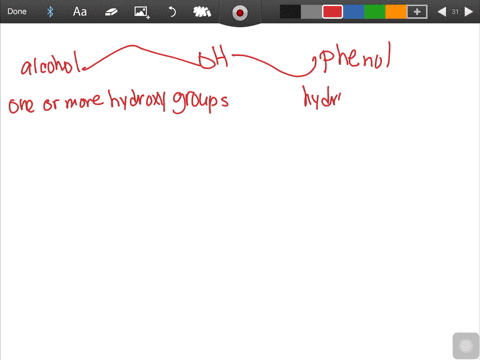Viewport: 480px width, 360px height.
Task: Choose the gray pen color
Action: click(x=311, y=12)
